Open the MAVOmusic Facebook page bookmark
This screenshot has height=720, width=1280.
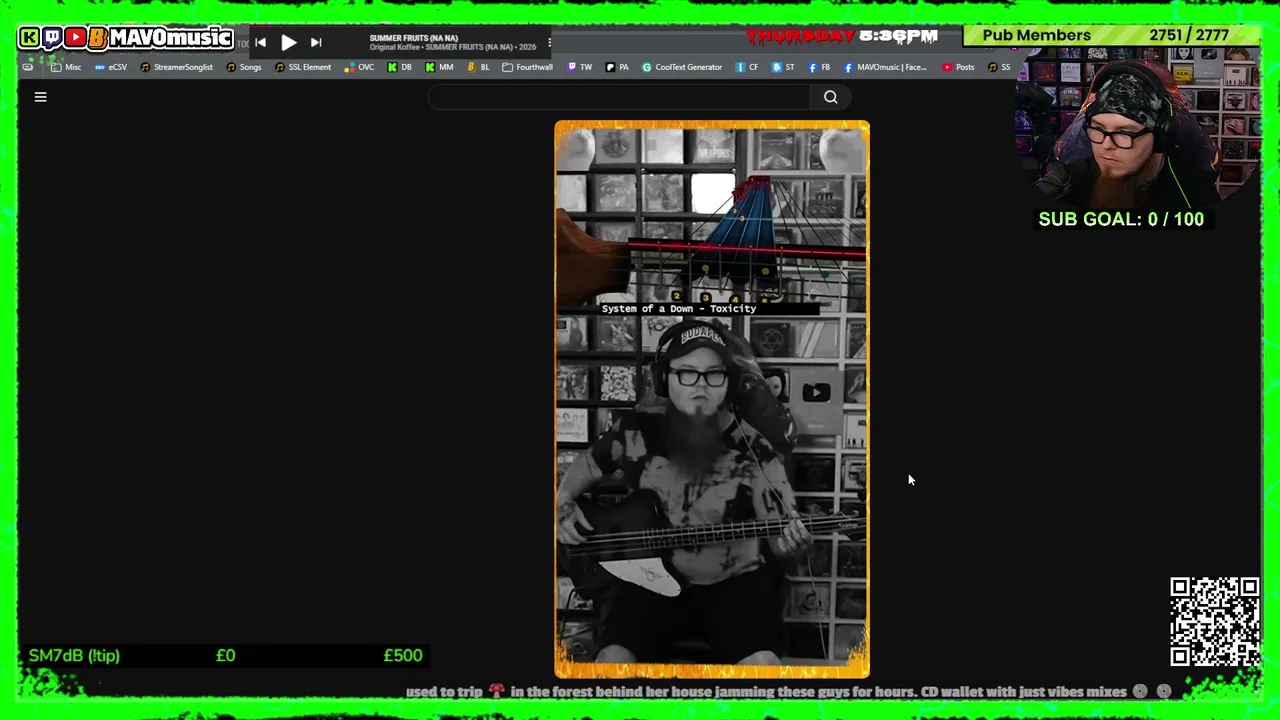885,67
